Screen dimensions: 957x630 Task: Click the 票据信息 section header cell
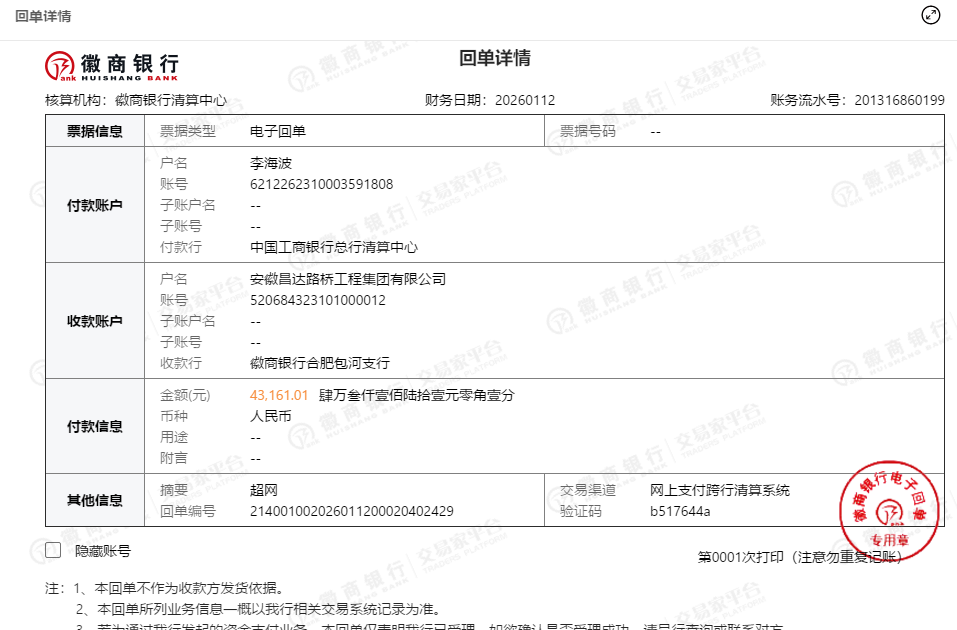95,131
